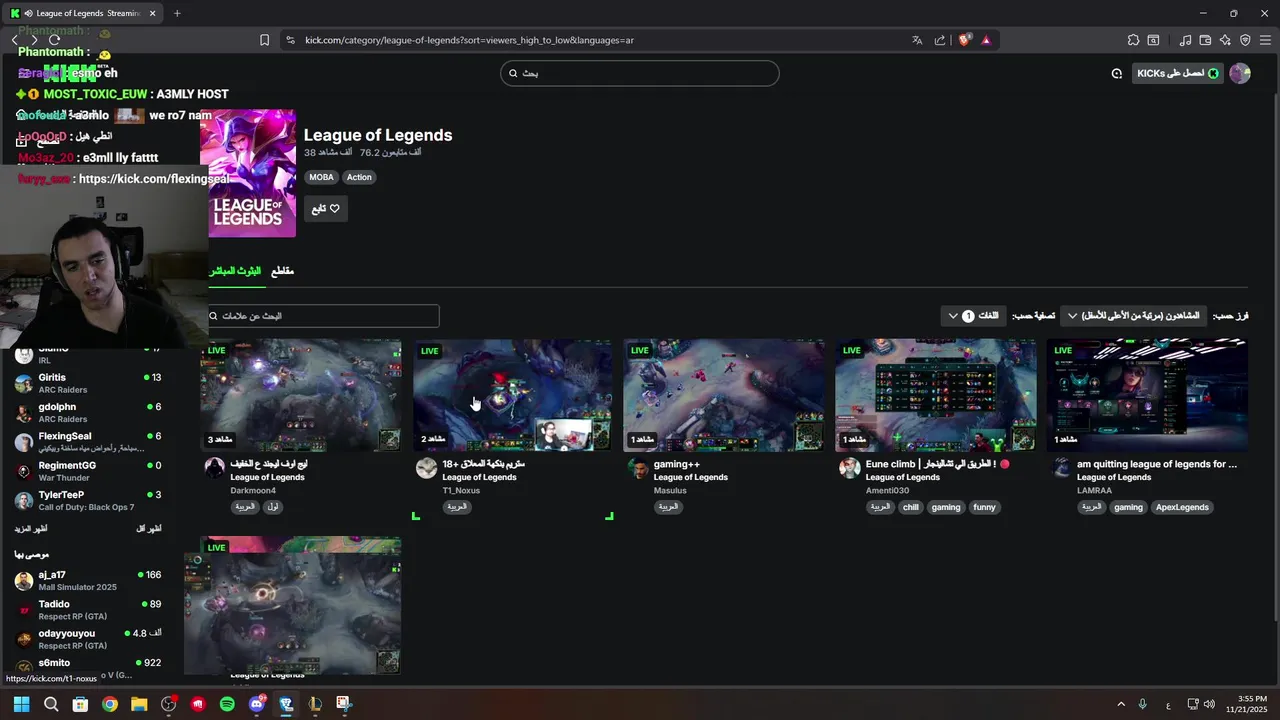Open Girltis channel in sidebar

[88, 383]
